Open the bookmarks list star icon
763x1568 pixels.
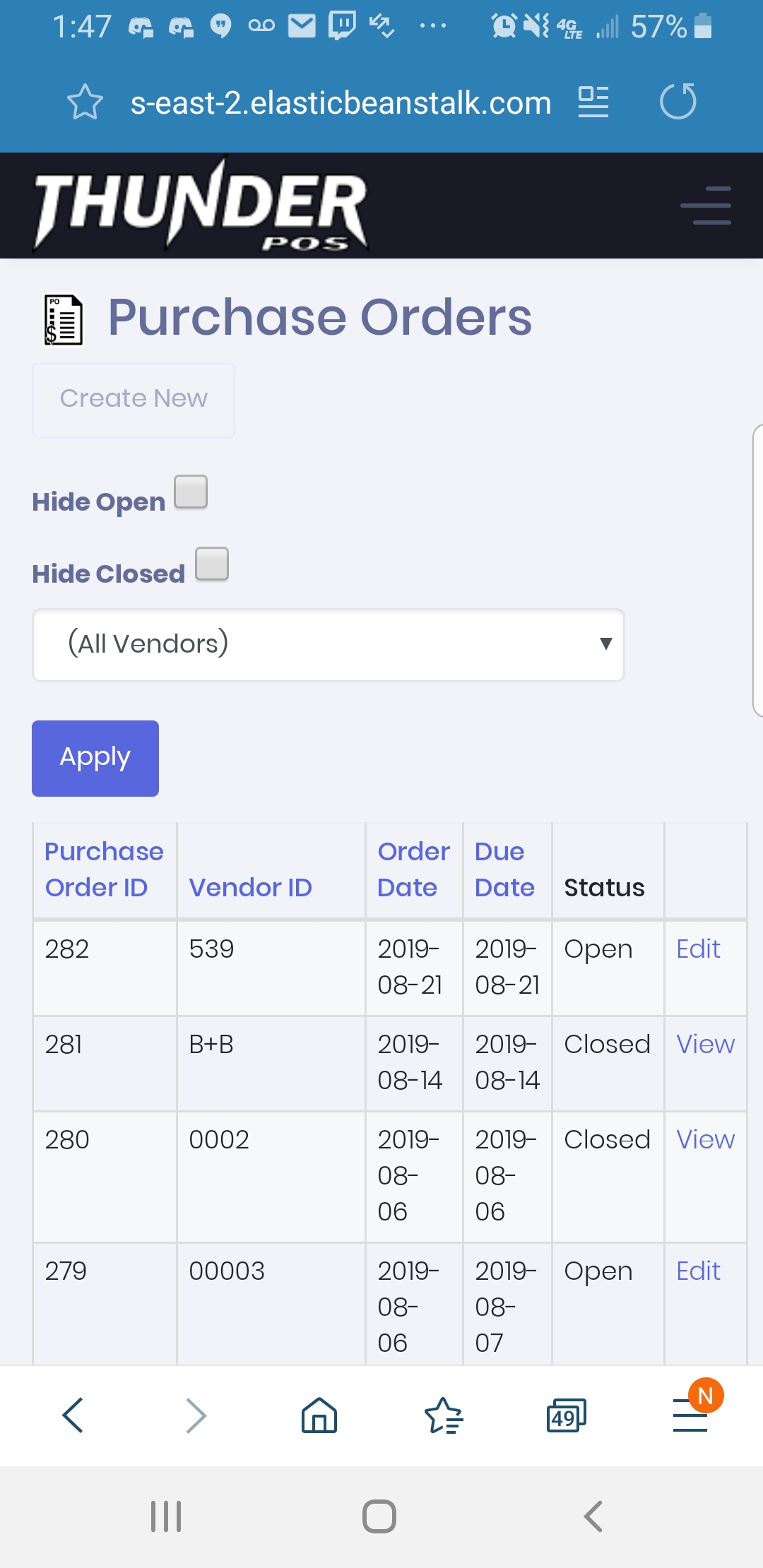[x=443, y=1415]
